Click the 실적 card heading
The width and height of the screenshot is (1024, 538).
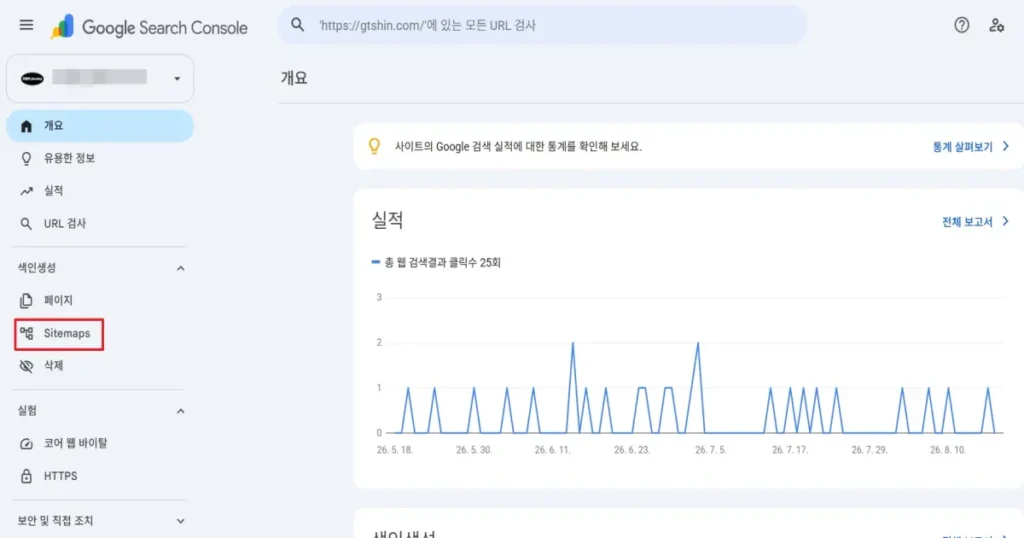(x=387, y=220)
